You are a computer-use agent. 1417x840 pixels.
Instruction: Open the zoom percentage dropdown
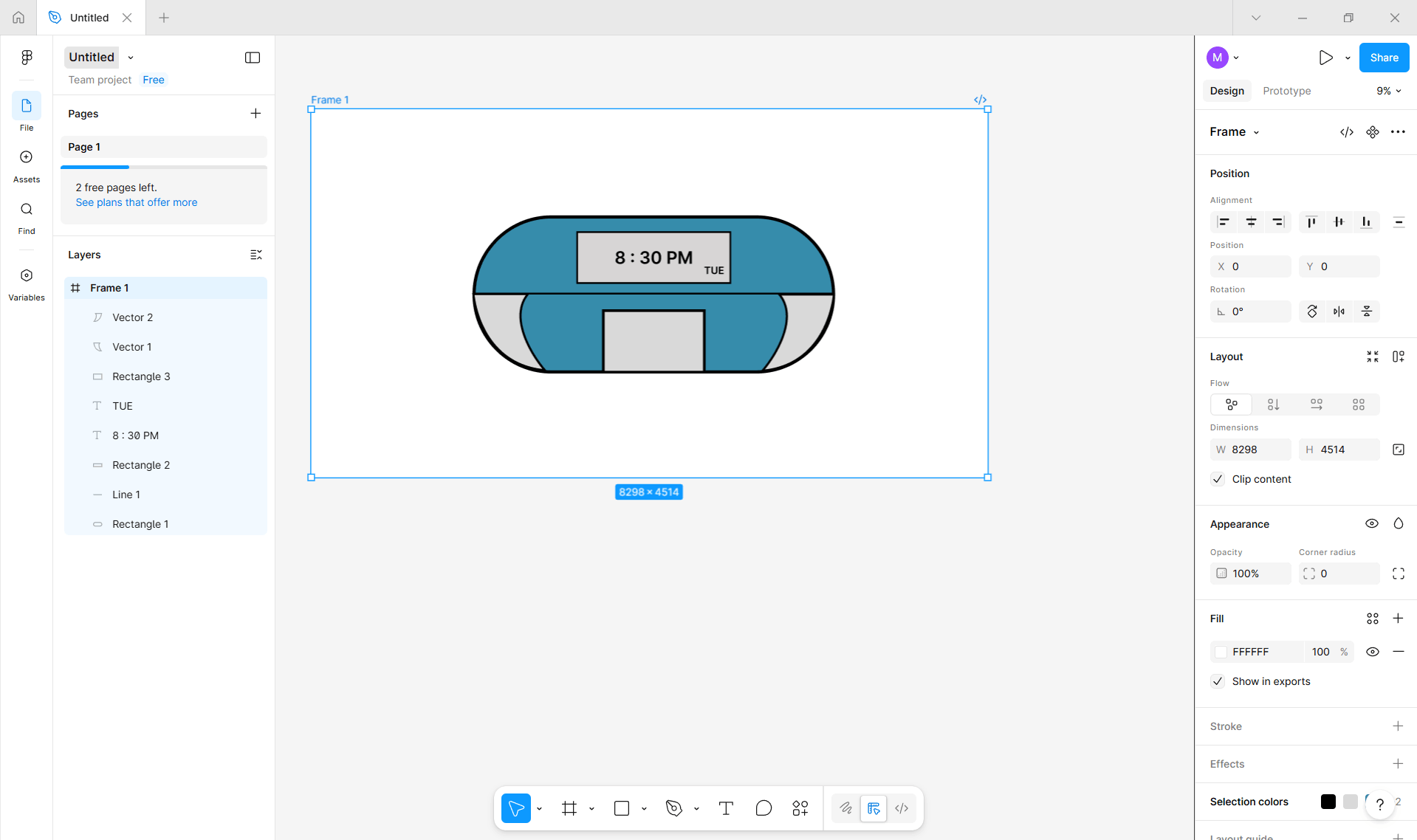pyautogui.click(x=1388, y=91)
